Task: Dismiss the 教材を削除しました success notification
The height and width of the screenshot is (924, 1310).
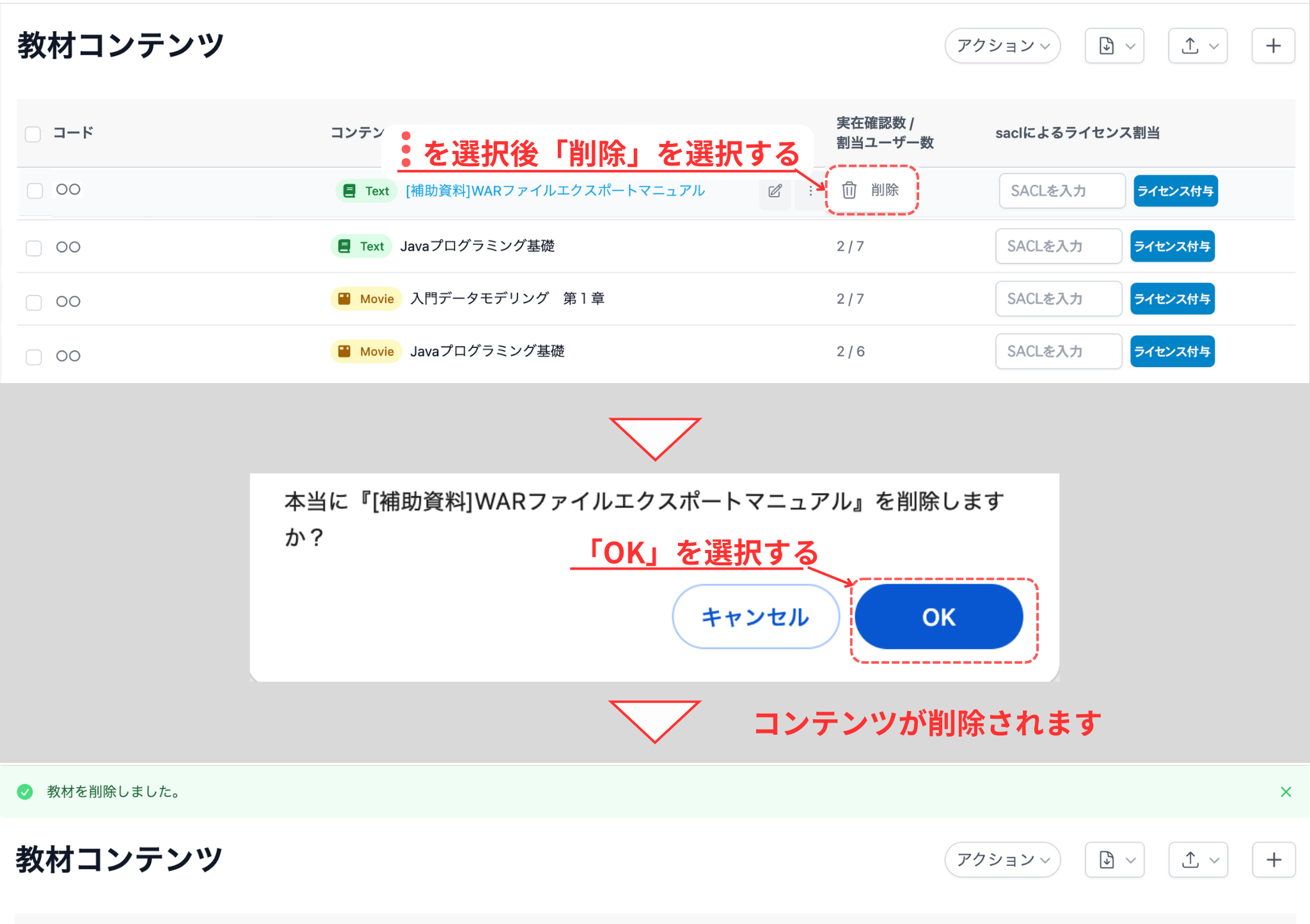Action: [x=1286, y=791]
